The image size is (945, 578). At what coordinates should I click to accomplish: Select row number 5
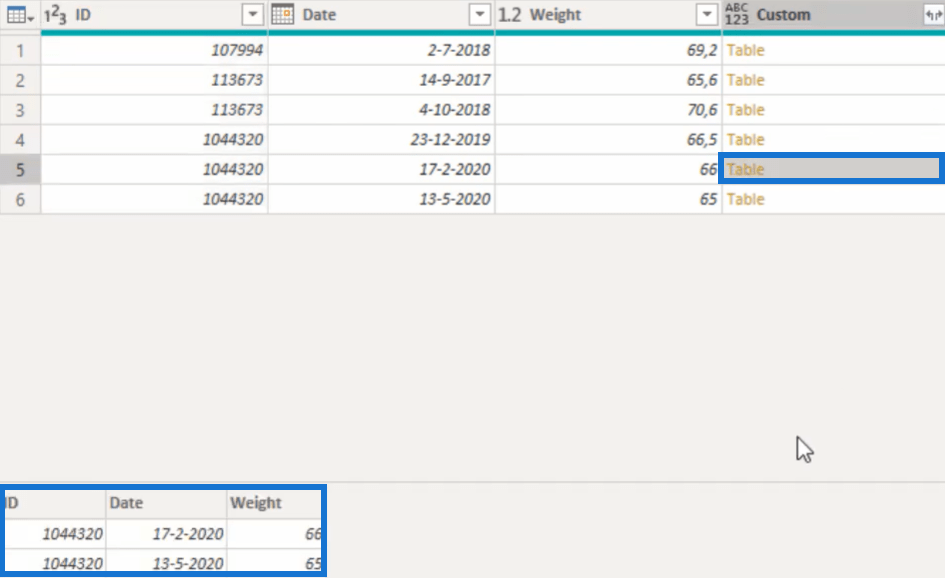click(x=20, y=169)
